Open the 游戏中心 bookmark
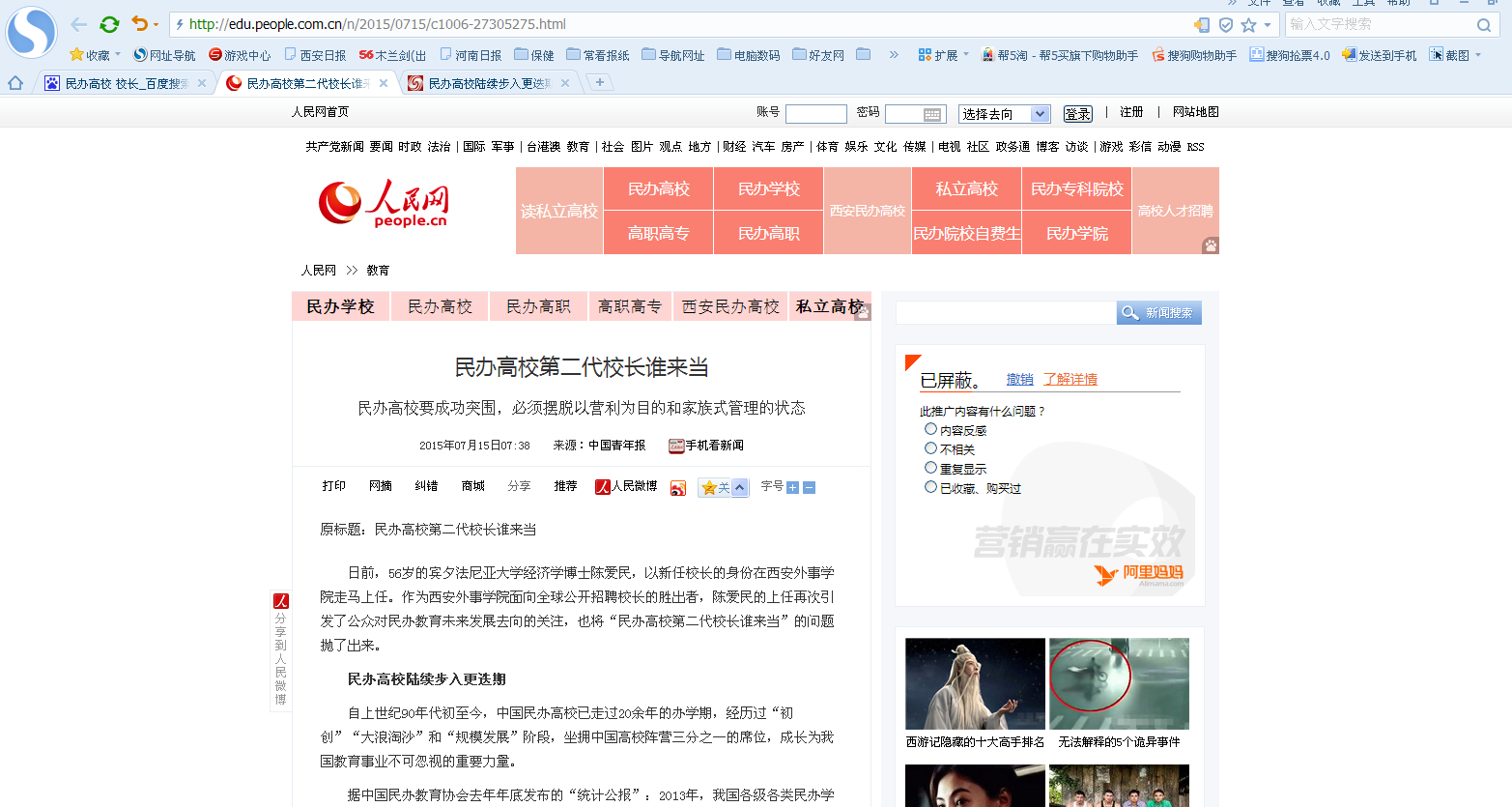1512x807 pixels. pos(240,55)
